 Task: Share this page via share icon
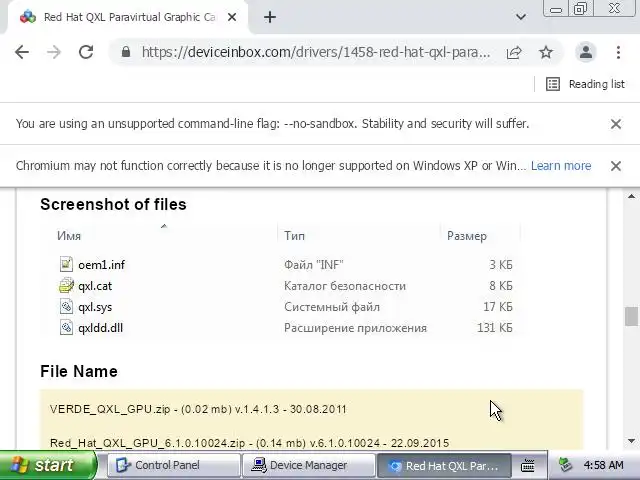[514, 52]
